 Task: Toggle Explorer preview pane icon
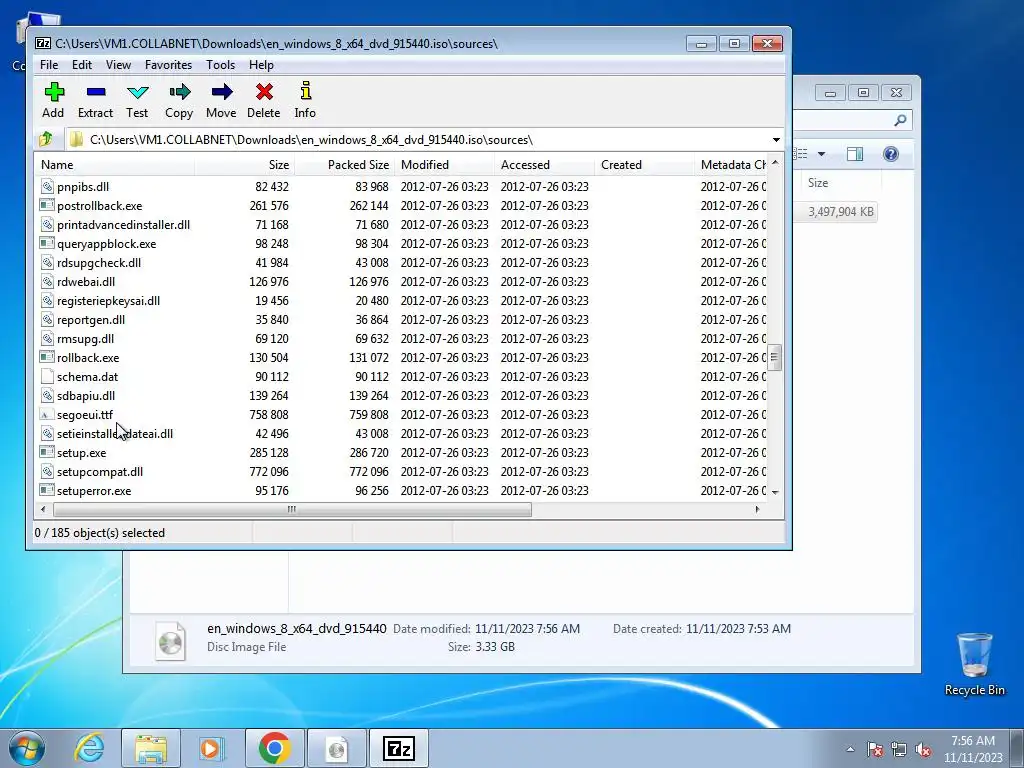(854, 154)
